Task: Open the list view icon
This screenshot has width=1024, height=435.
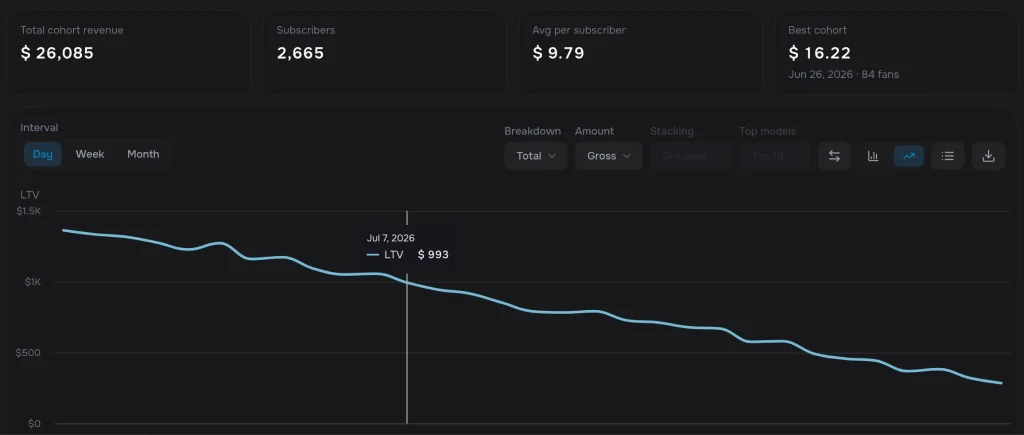Action: coord(948,156)
